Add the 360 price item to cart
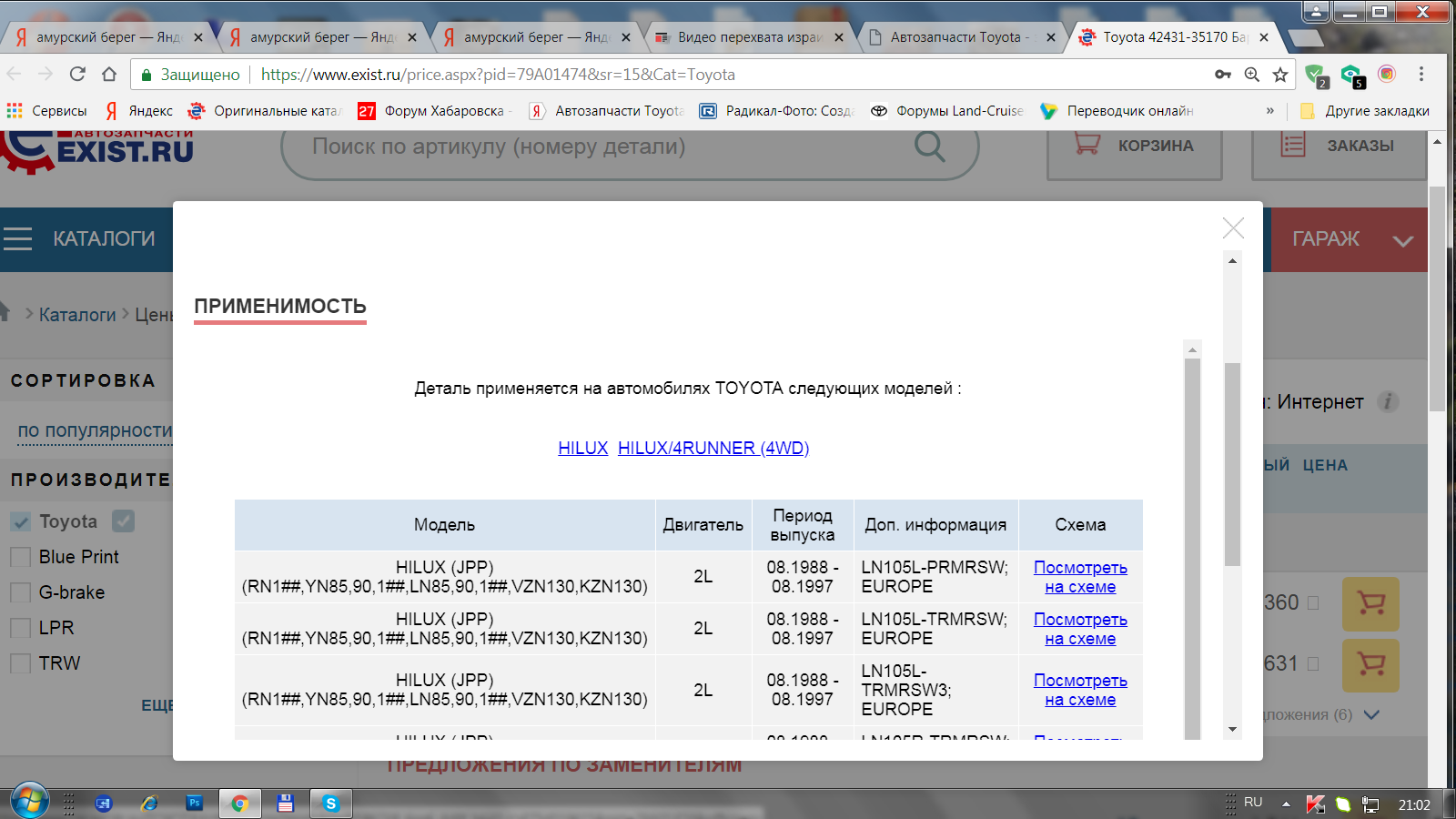1456x819 pixels. click(1370, 603)
